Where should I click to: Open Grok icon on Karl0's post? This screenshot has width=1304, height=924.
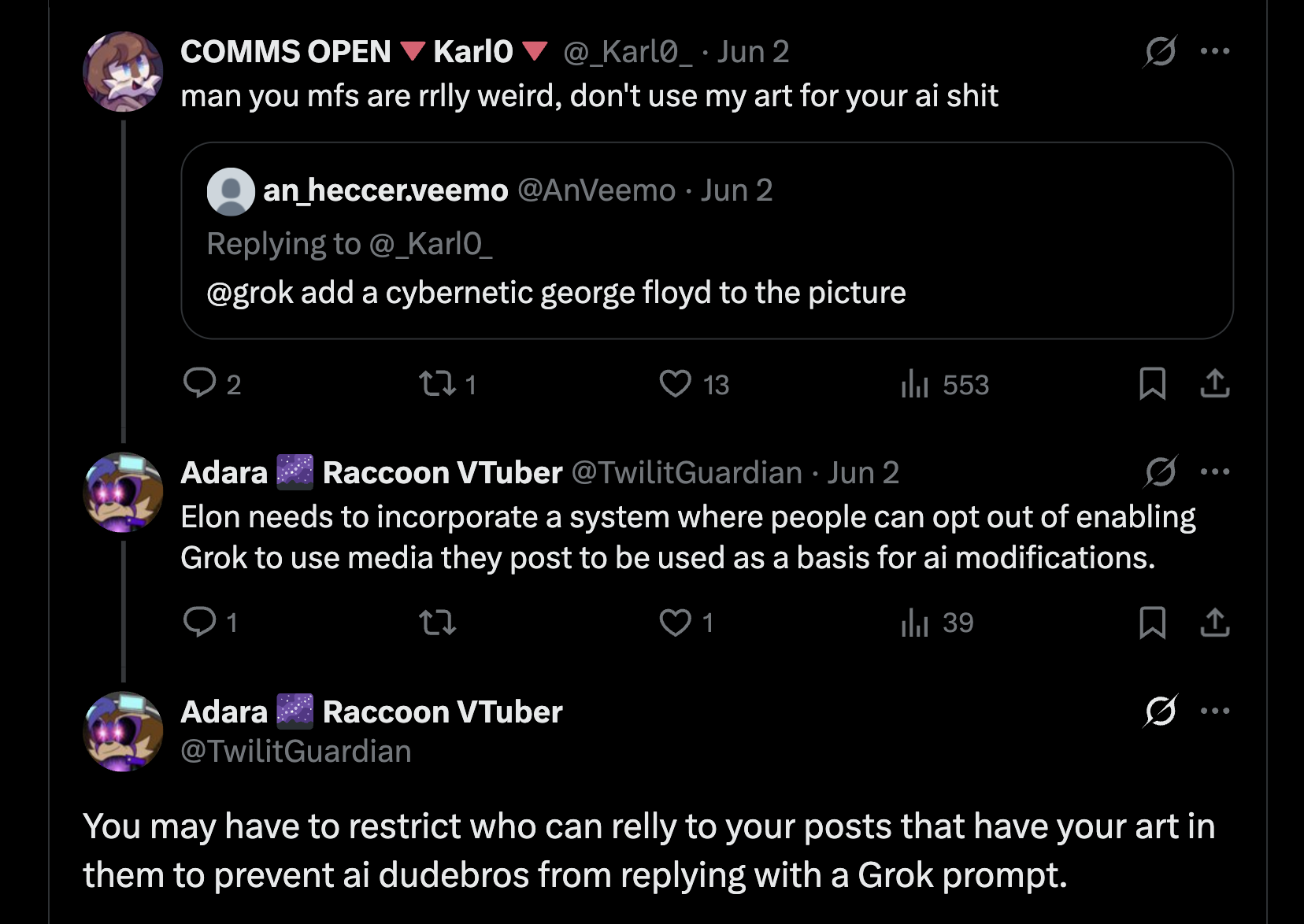pos(1160,52)
